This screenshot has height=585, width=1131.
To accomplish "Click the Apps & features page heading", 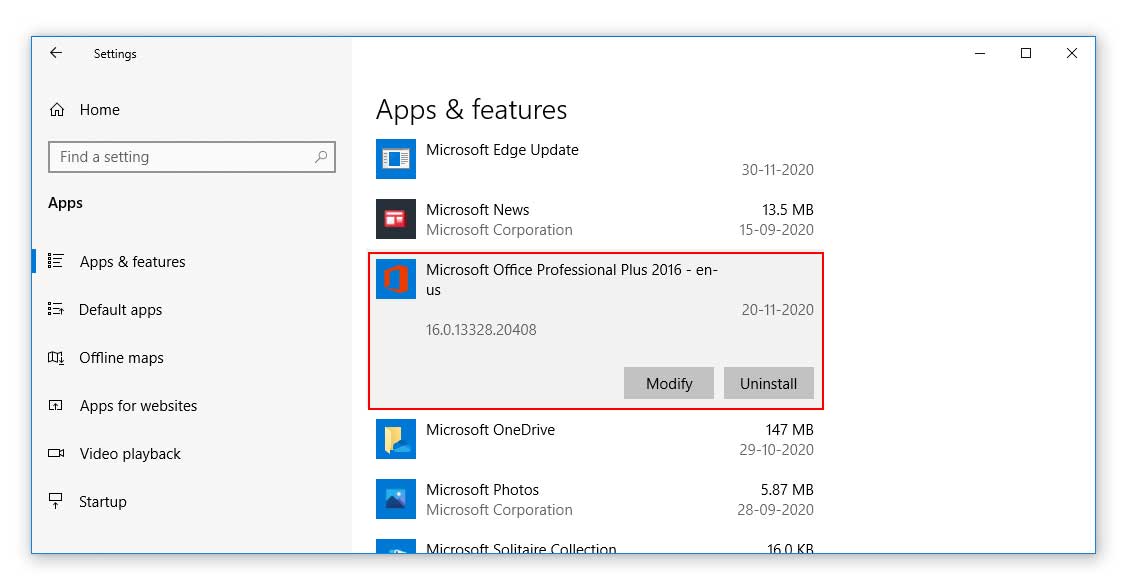I will click(x=472, y=110).
